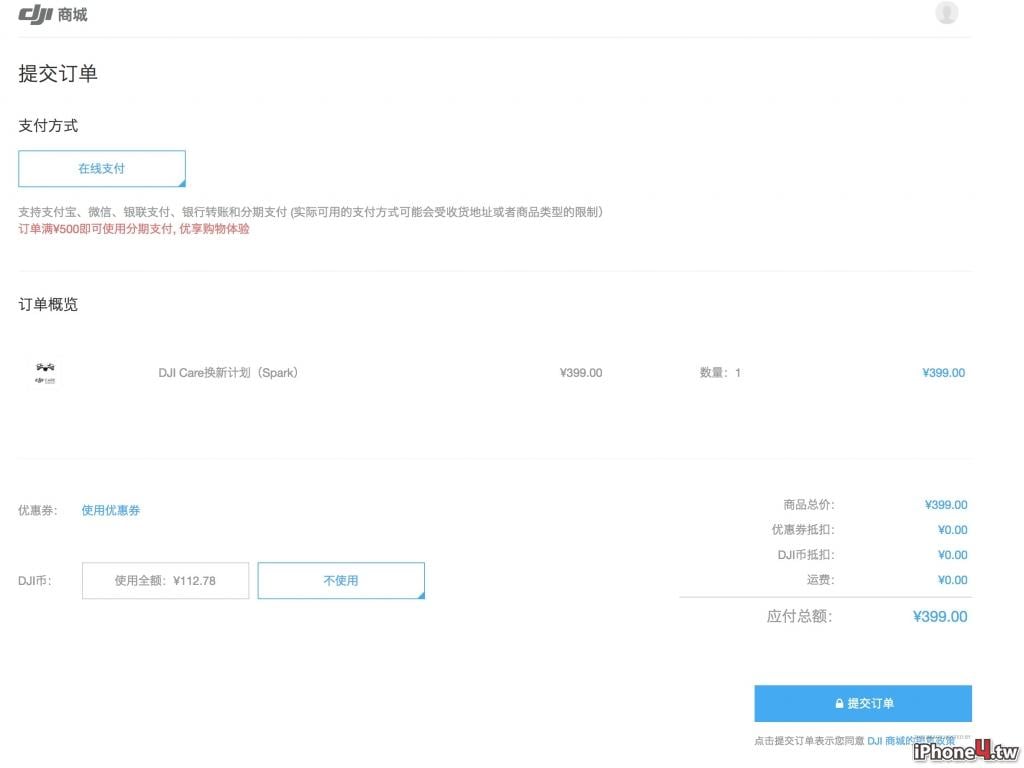Click the supported payment methods description text
1024x768 pixels.
(x=311, y=212)
